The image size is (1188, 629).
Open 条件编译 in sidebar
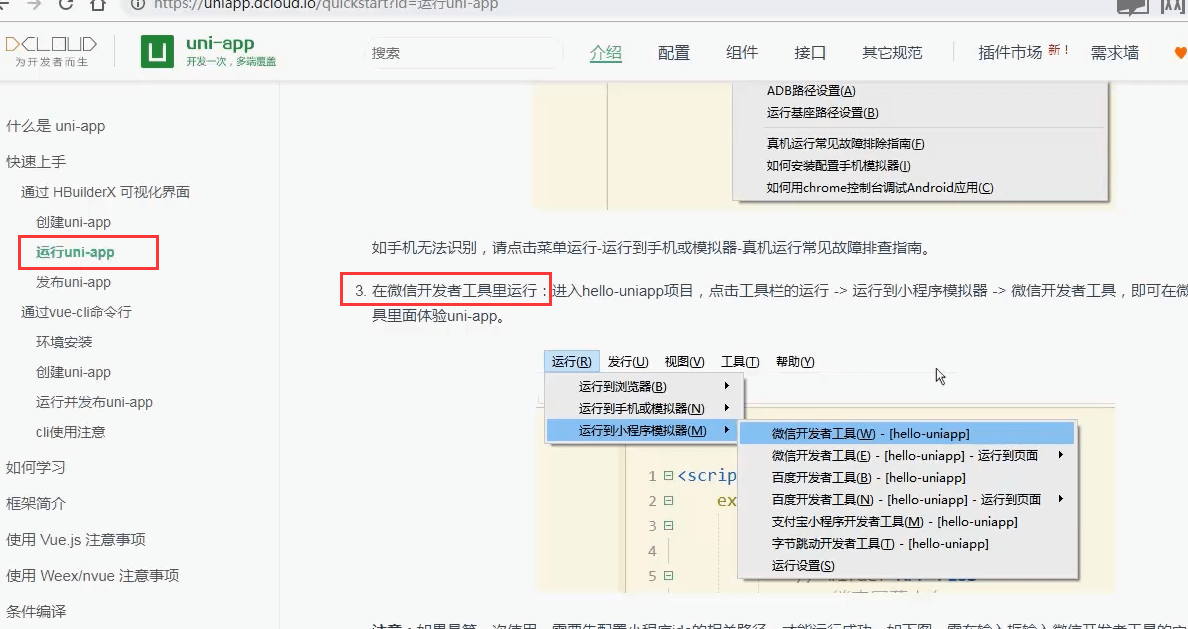(36, 611)
